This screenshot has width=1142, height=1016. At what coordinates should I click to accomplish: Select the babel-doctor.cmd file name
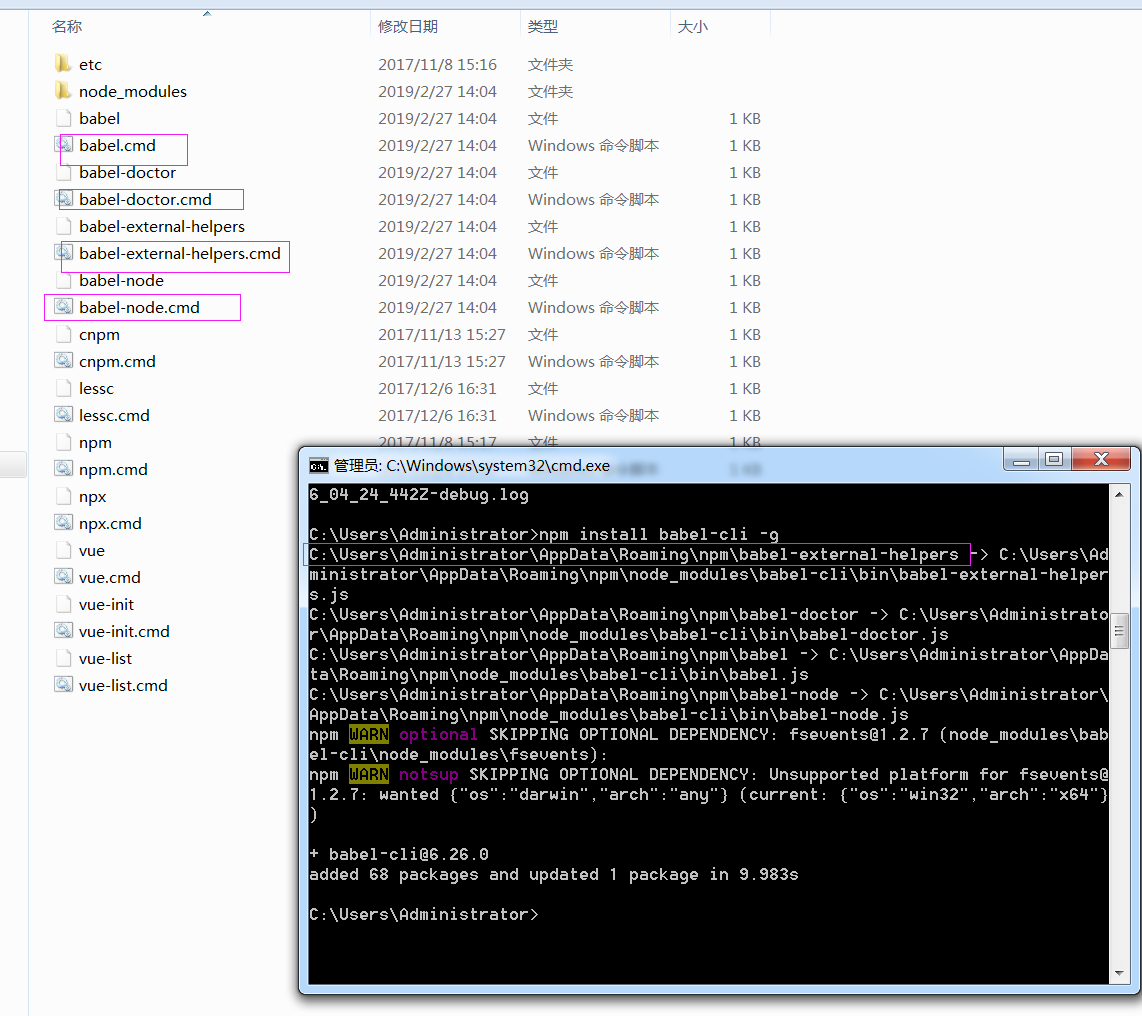coord(146,200)
